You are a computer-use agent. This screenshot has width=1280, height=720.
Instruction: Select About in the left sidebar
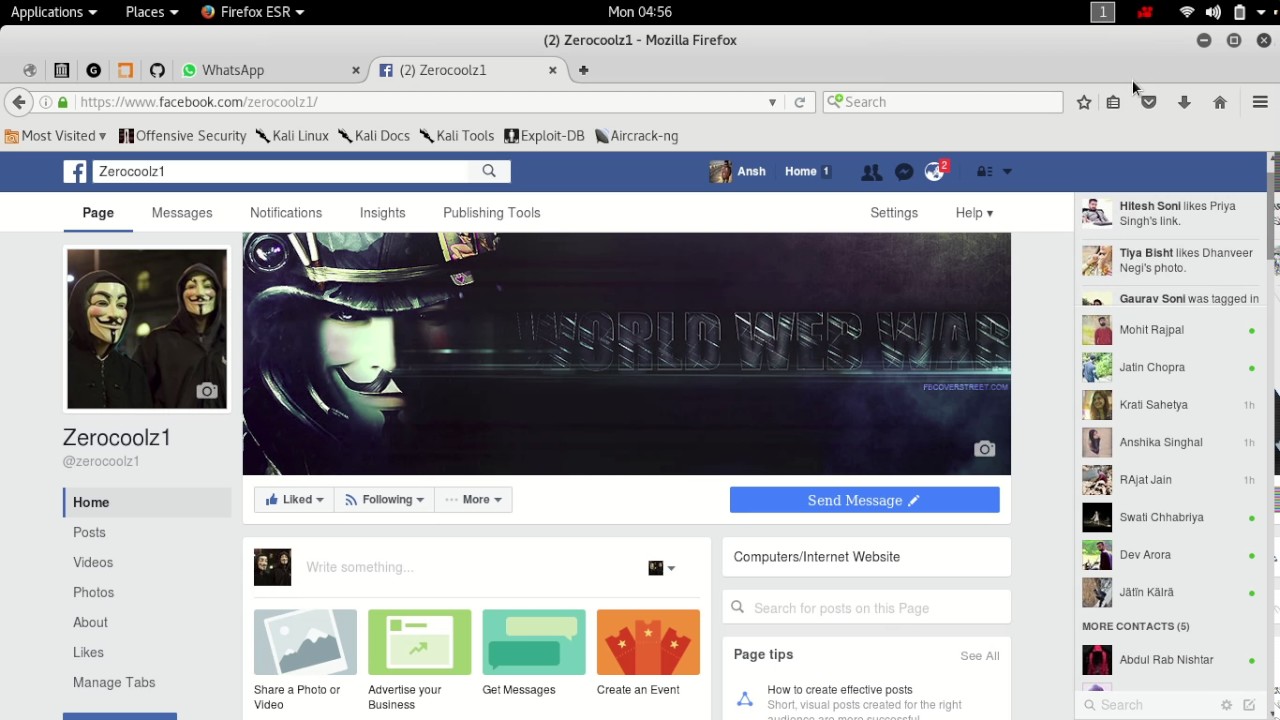(x=90, y=623)
